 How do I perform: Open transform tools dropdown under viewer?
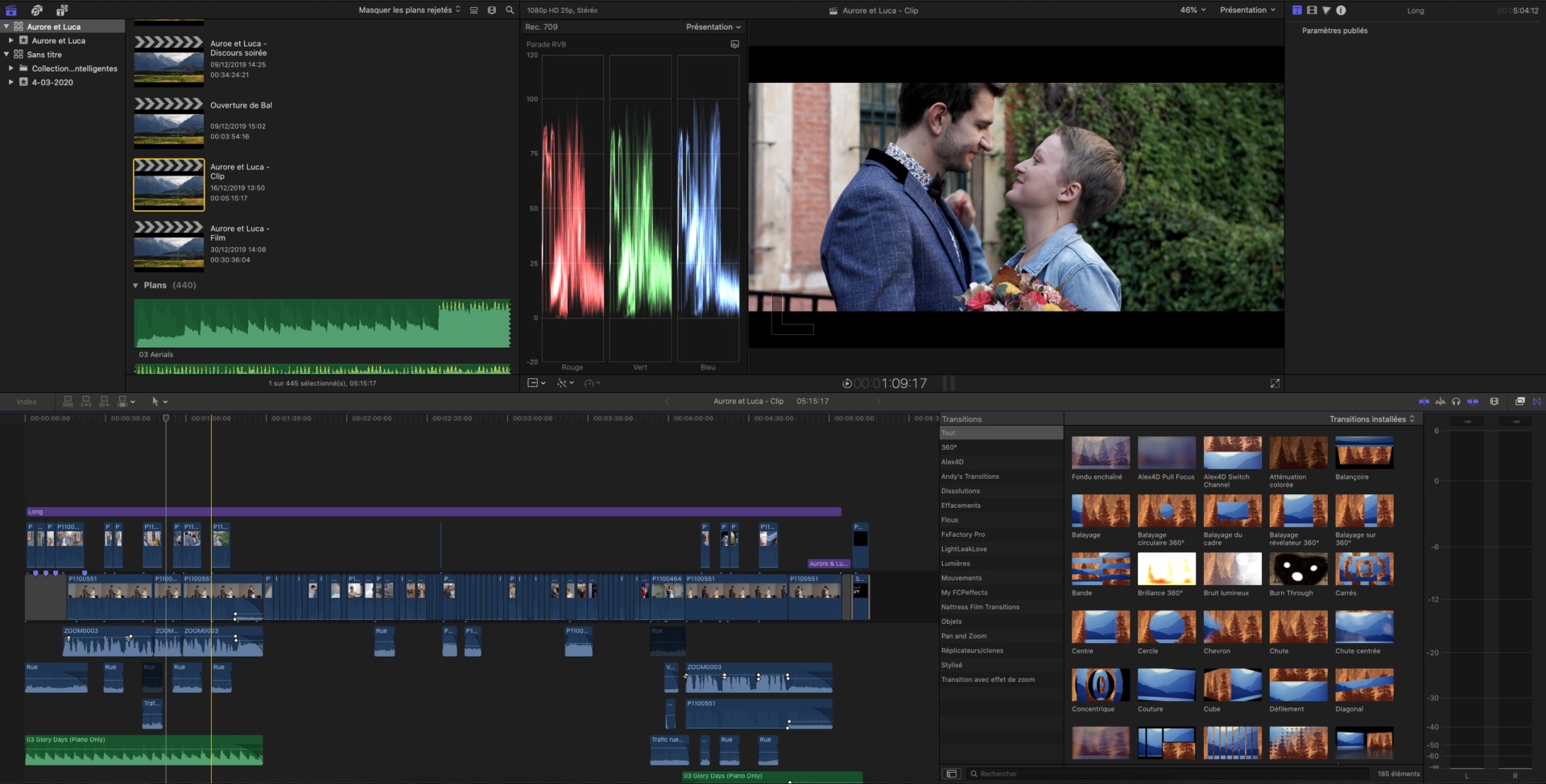[x=536, y=383]
